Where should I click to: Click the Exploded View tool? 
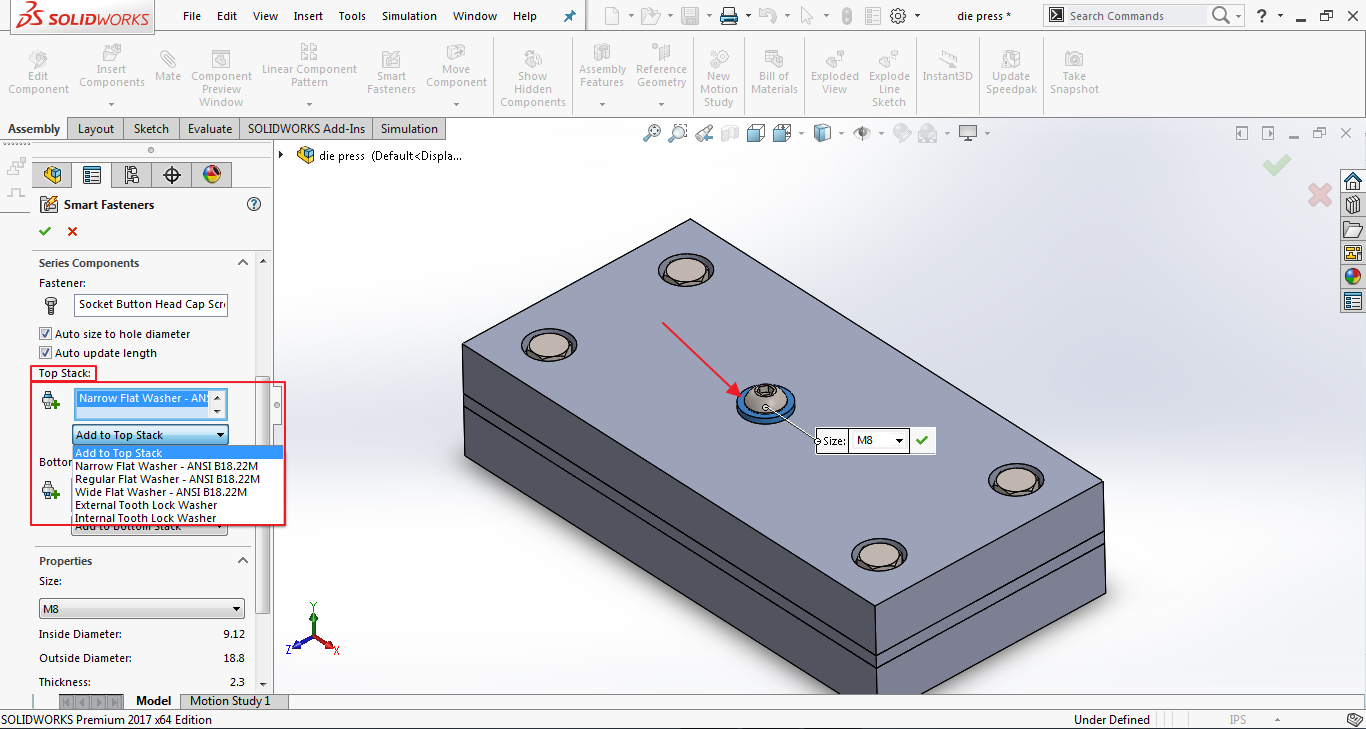tap(835, 74)
